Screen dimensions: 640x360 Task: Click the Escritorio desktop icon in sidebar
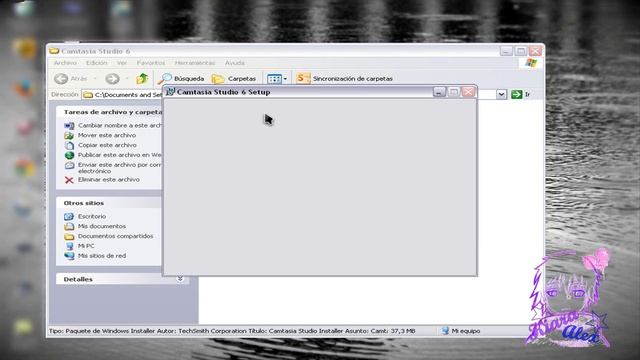tap(69, 216)
